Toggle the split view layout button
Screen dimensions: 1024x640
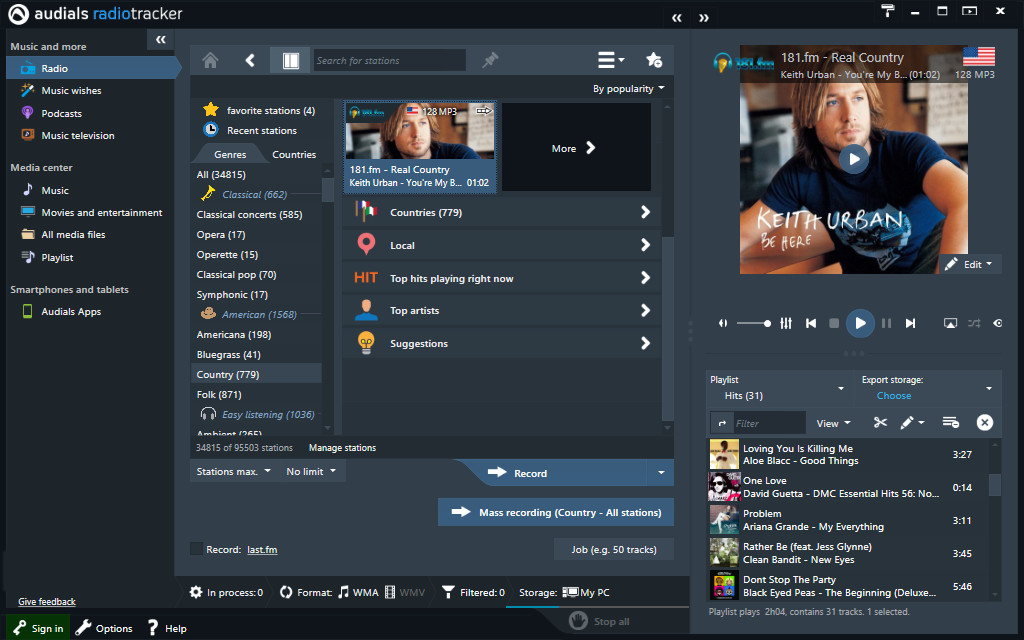tap(290, 60)
